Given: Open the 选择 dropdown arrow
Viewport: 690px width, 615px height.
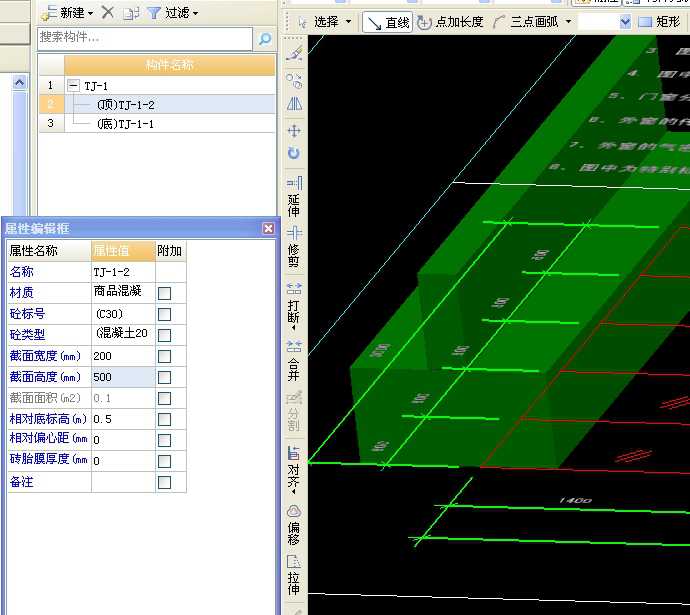Looking at the screenshot, I should [349, 22].
